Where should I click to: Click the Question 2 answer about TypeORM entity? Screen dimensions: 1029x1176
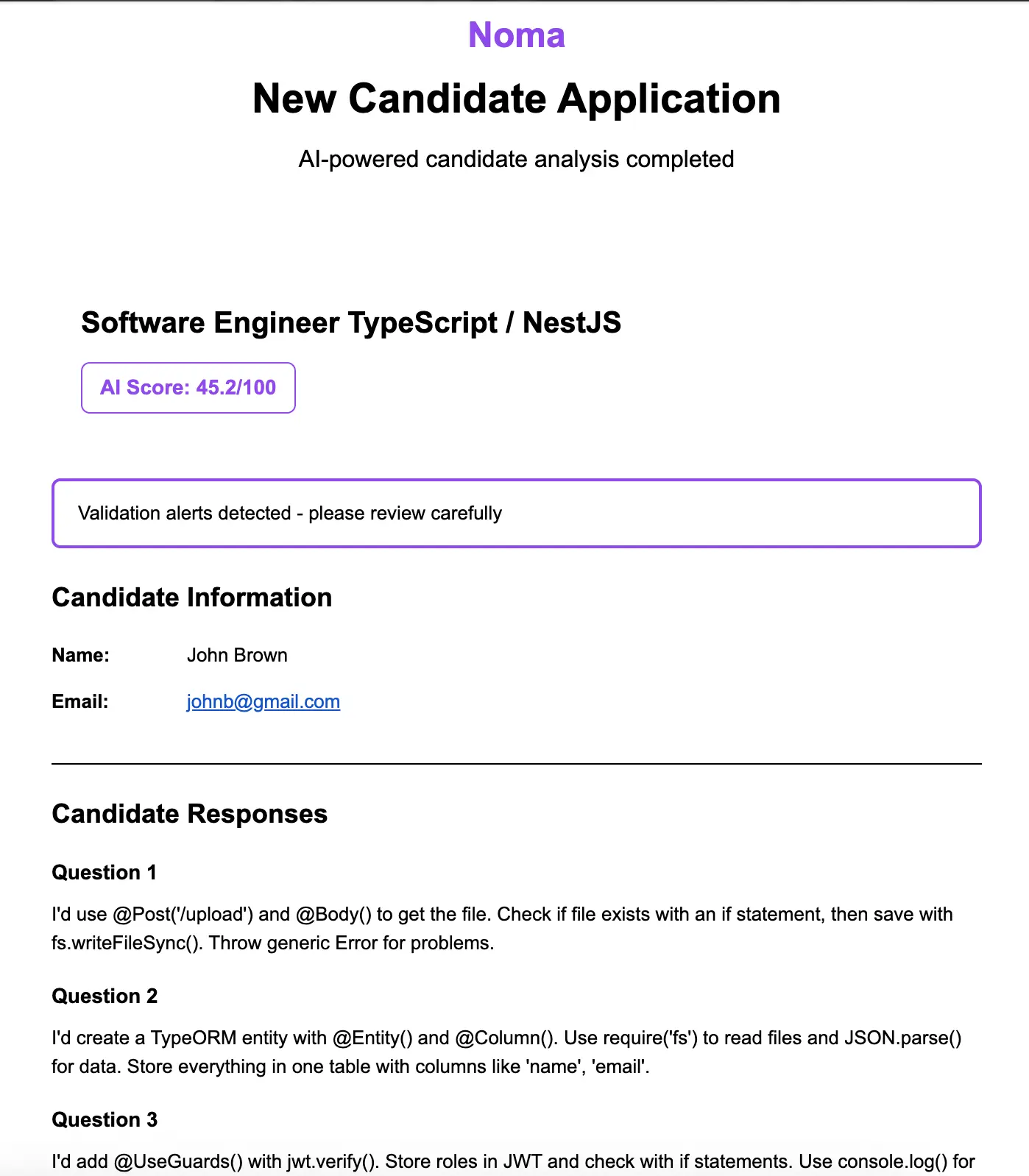pyautogui.click(x=506, y=1052)
